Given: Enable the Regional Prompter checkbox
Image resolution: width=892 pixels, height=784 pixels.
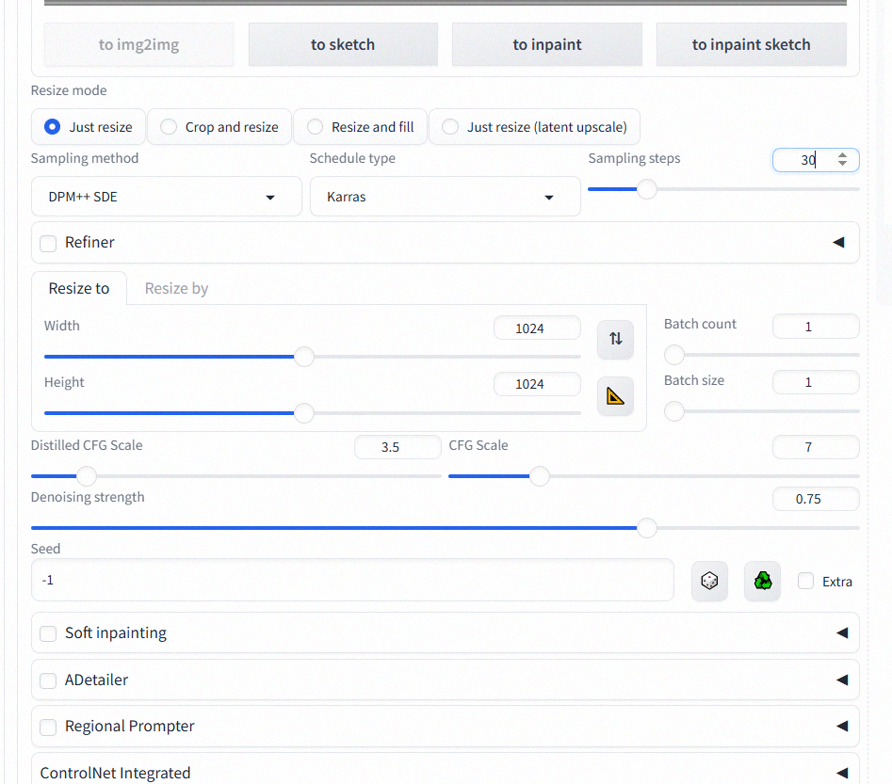Looking at the screenshot, I should click(48, 727).
